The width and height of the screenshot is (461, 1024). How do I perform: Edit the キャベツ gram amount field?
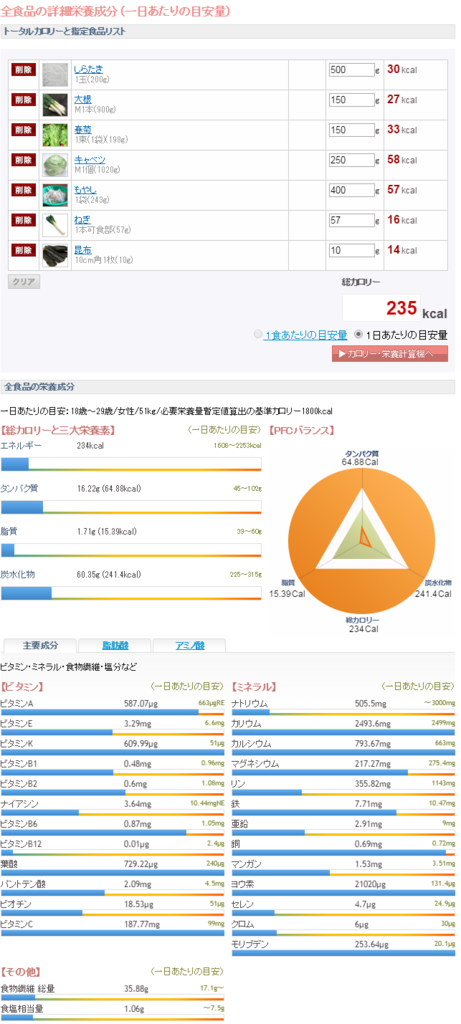351,160
